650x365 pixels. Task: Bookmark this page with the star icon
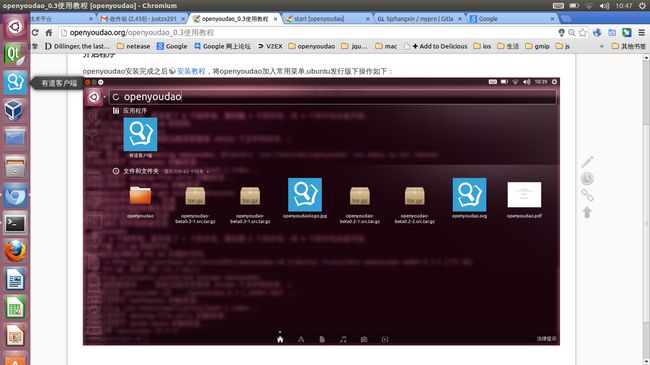[583, 32]
